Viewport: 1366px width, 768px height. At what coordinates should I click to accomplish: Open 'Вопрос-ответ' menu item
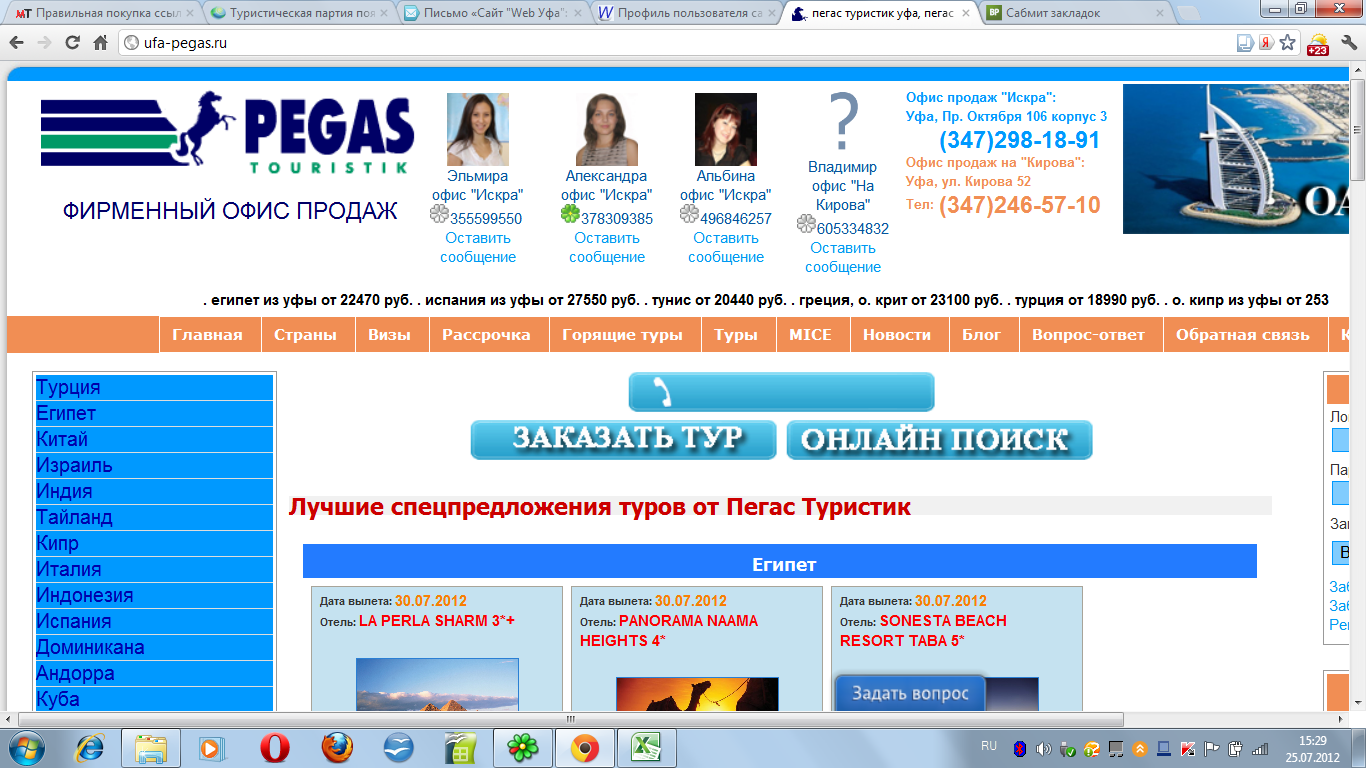point(1089,335)
